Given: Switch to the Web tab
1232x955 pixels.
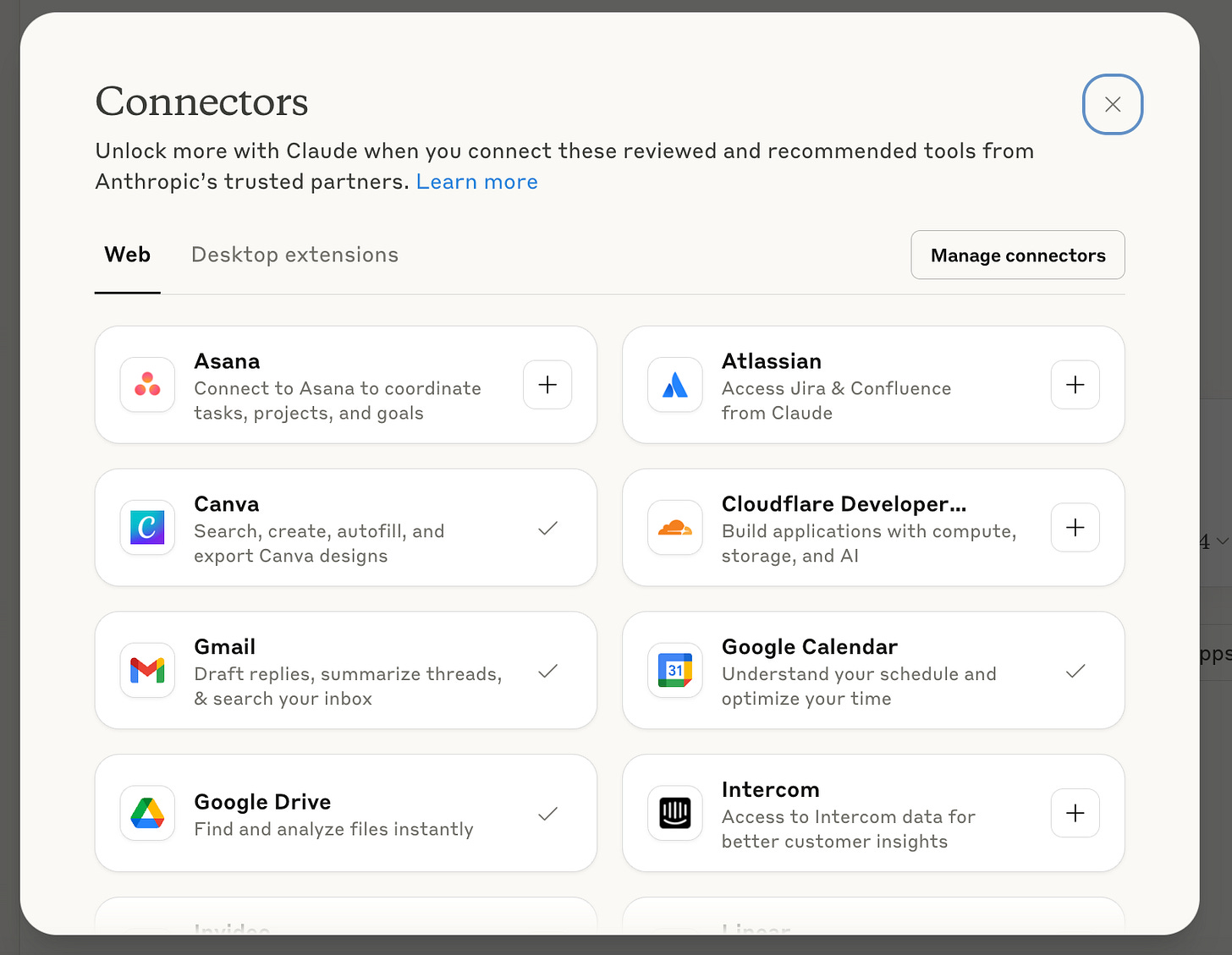Looking at the screenshot, I should click(128, 255).
